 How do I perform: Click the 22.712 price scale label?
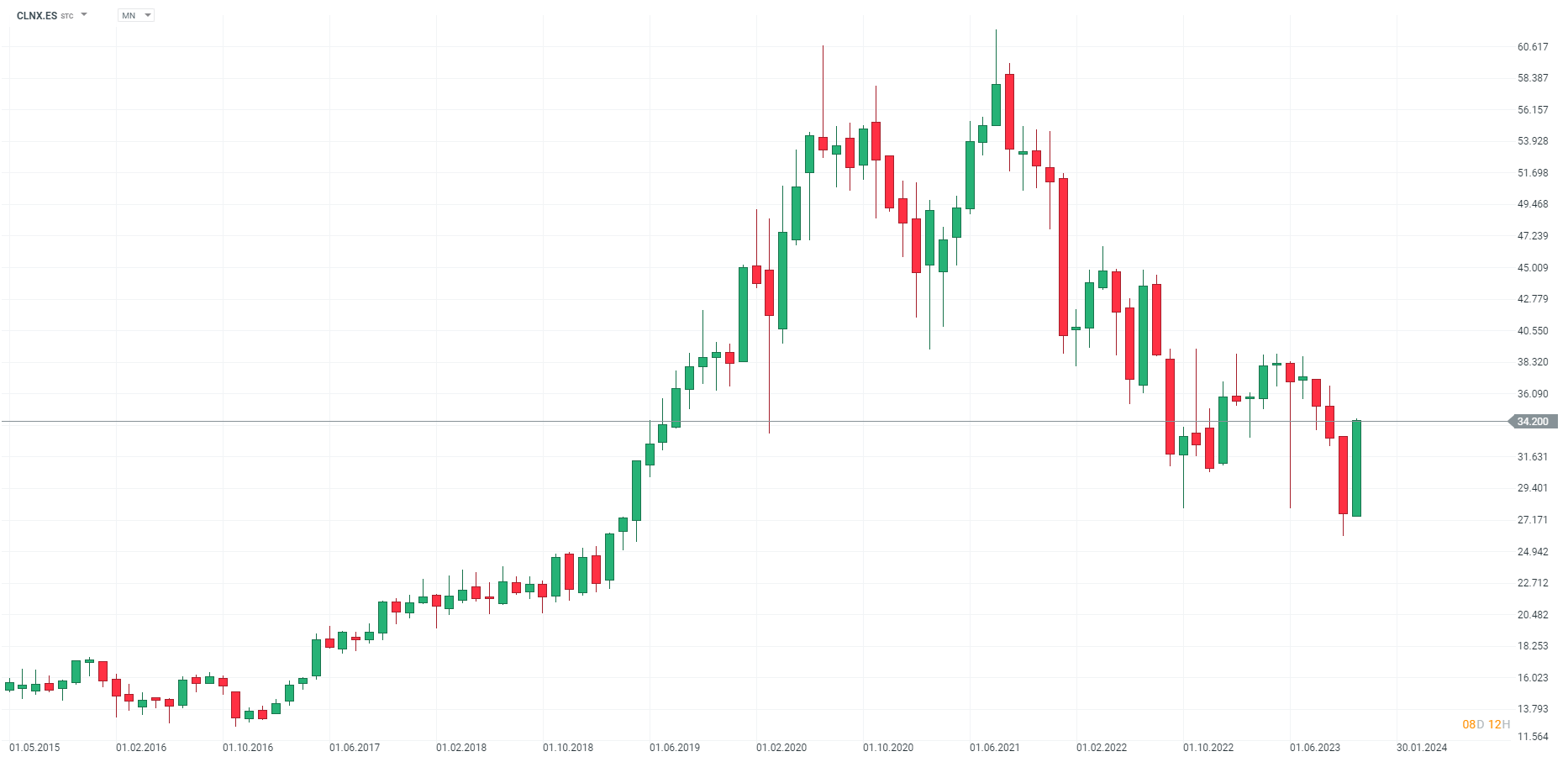pyautogui.click(x=1533, y=583)
